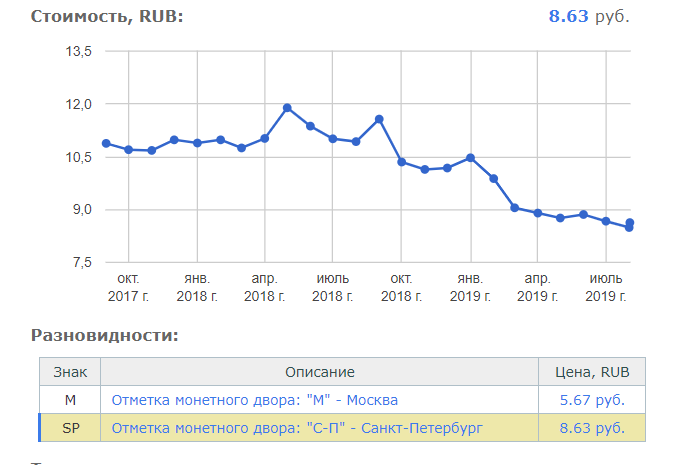
Task: Open the Saint Petersburg mint mark description link
Action: tap(297, 428)
